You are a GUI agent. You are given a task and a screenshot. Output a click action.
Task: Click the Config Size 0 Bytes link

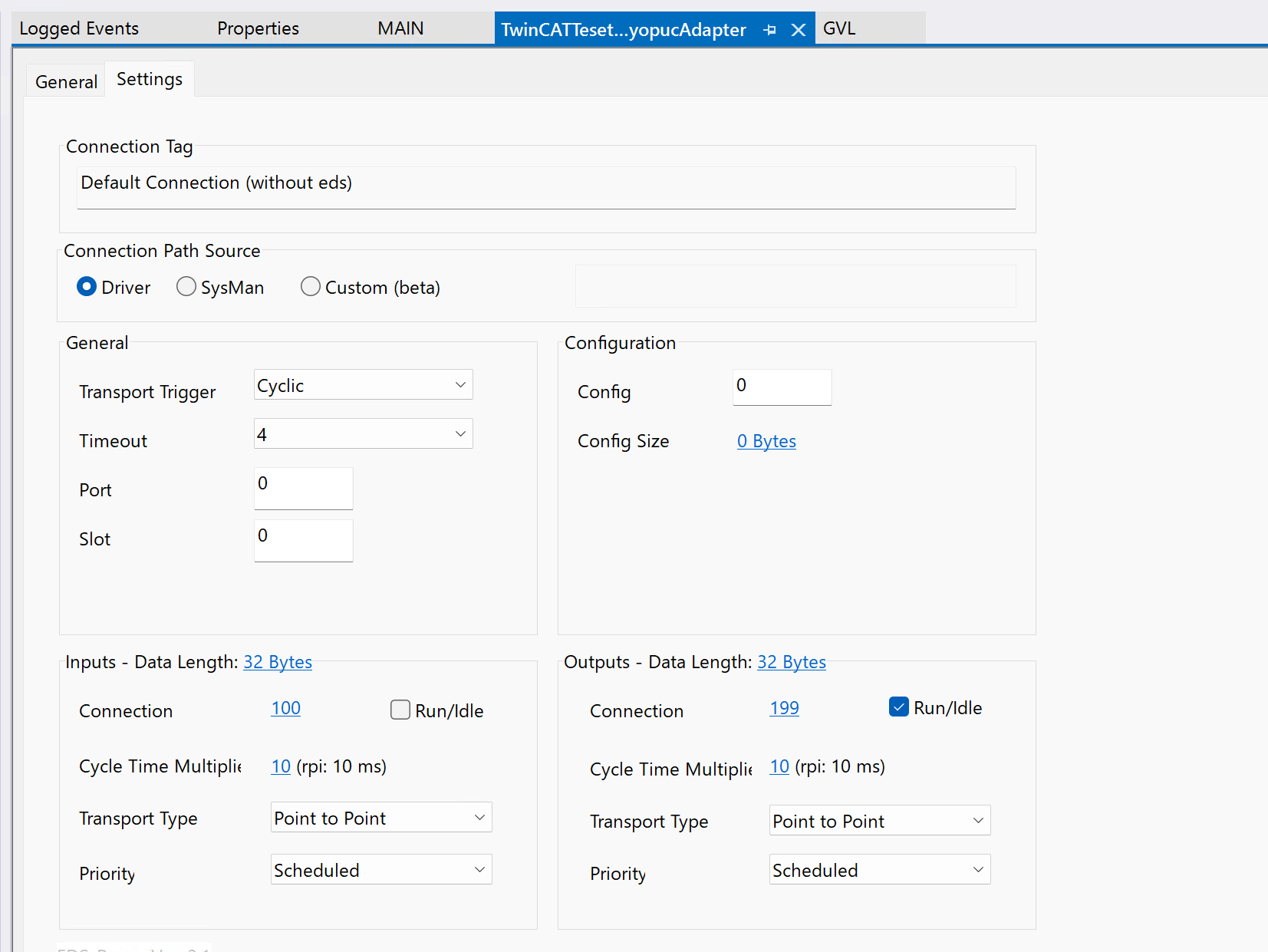tap(766, 441)
